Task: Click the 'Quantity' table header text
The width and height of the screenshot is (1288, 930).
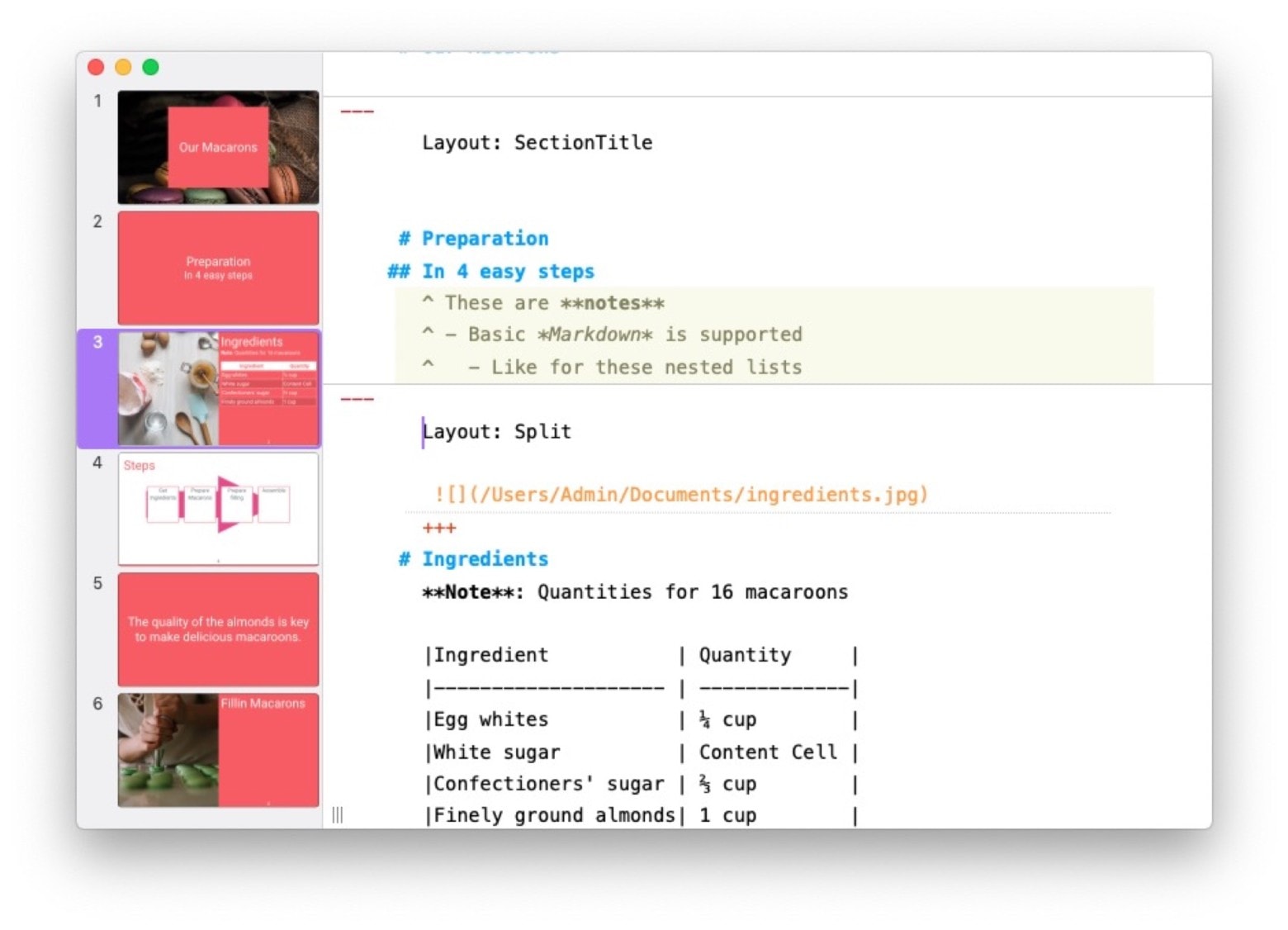Action: tap(743, 655)
